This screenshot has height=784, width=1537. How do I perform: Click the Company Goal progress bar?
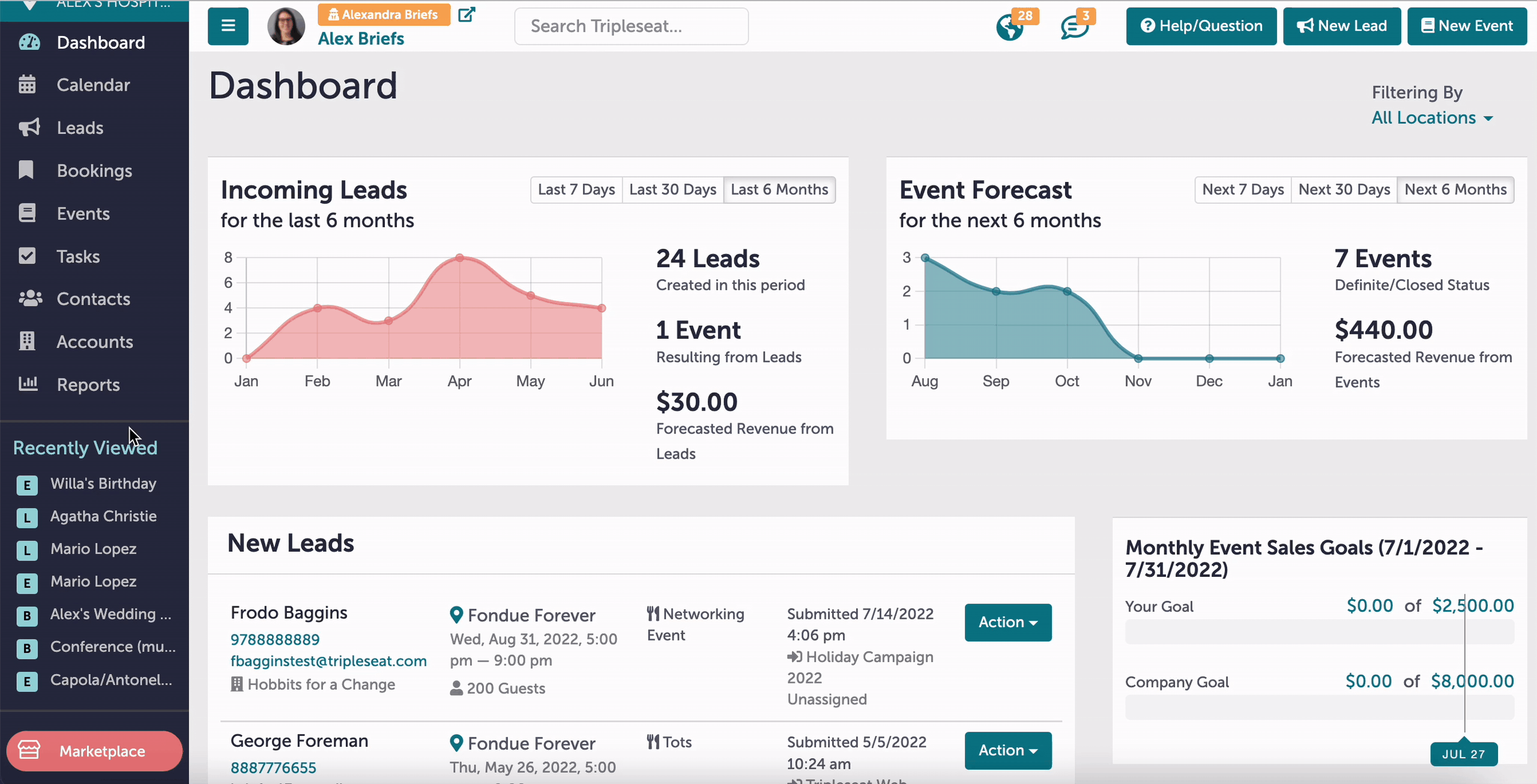coord(1320,707)
